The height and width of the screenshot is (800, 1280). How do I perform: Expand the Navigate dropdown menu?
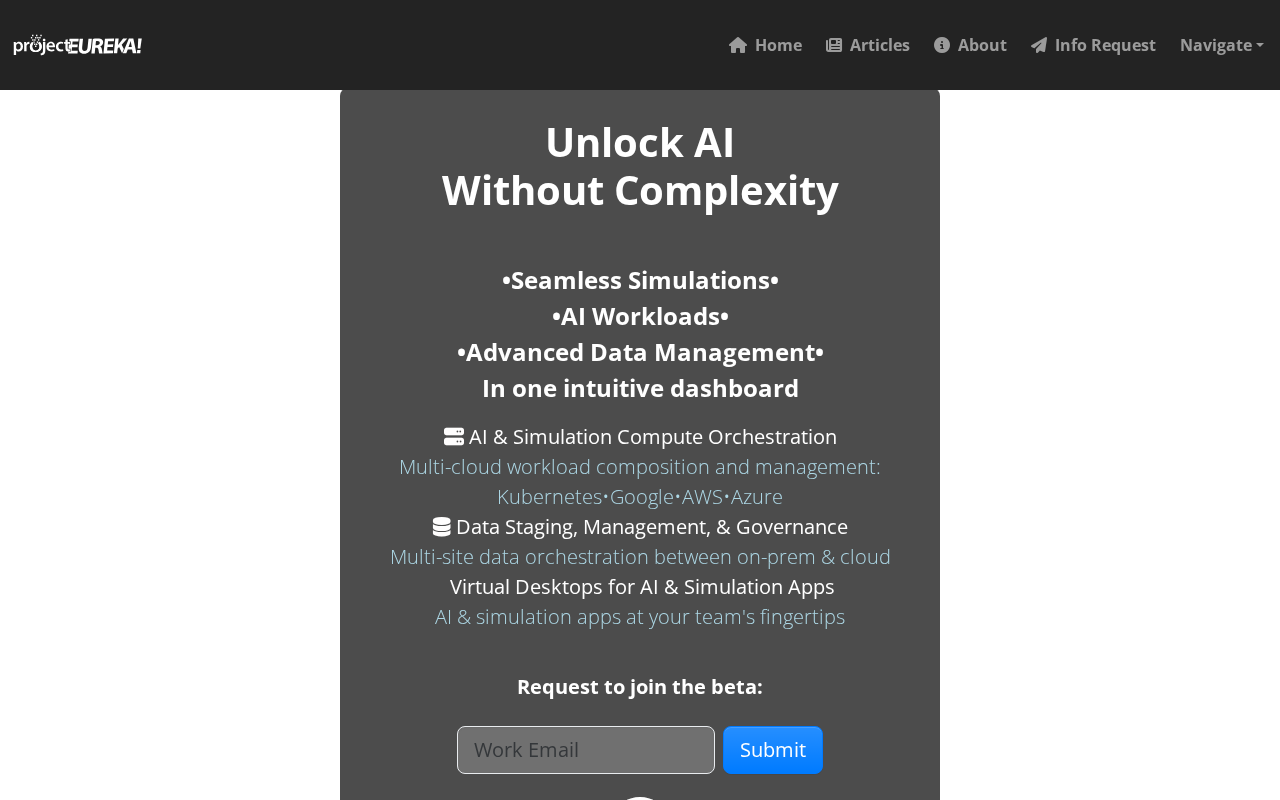point(1222,45)
